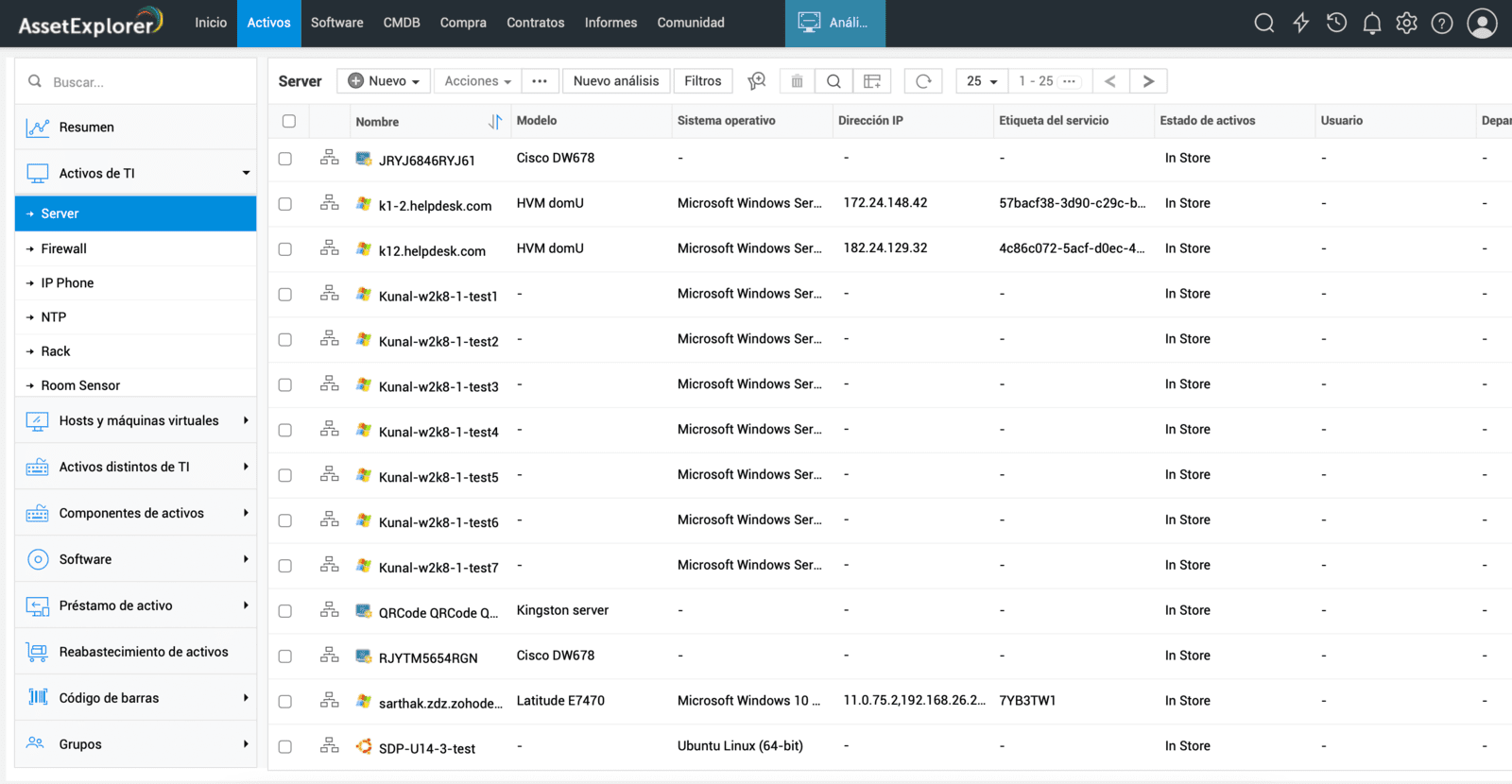Viewport: 1512px width, 784px height.
Task: Open the Nuevo dropdown
Action: click(384, 81)
